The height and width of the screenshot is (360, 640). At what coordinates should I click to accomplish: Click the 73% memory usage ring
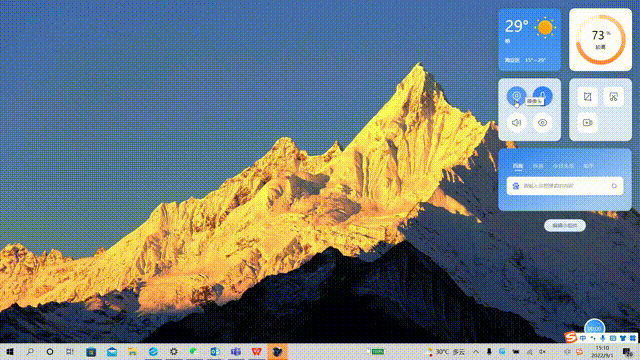[600, 40]
